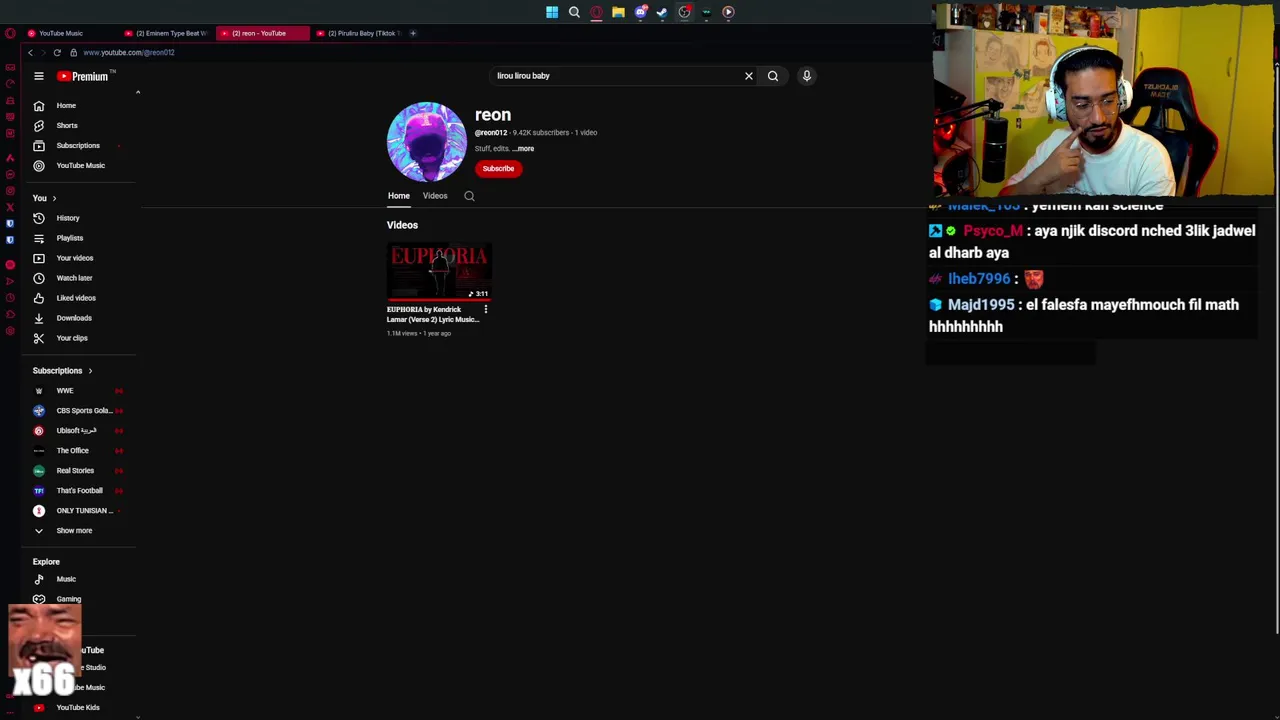Image resolution: width=1280 pixels, height=720 pixels.
Task: Click the sidebar scroll up arrow
Action: [138, 93]
